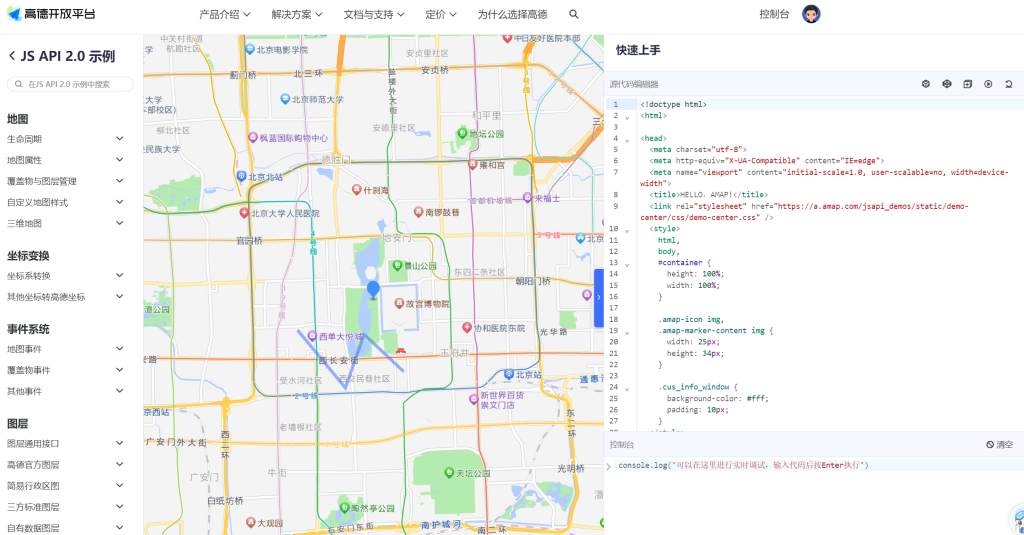1024x535 pixels.
Task: Click the 新世界百货崇文门店 POI icon
Action: [474, 399]
